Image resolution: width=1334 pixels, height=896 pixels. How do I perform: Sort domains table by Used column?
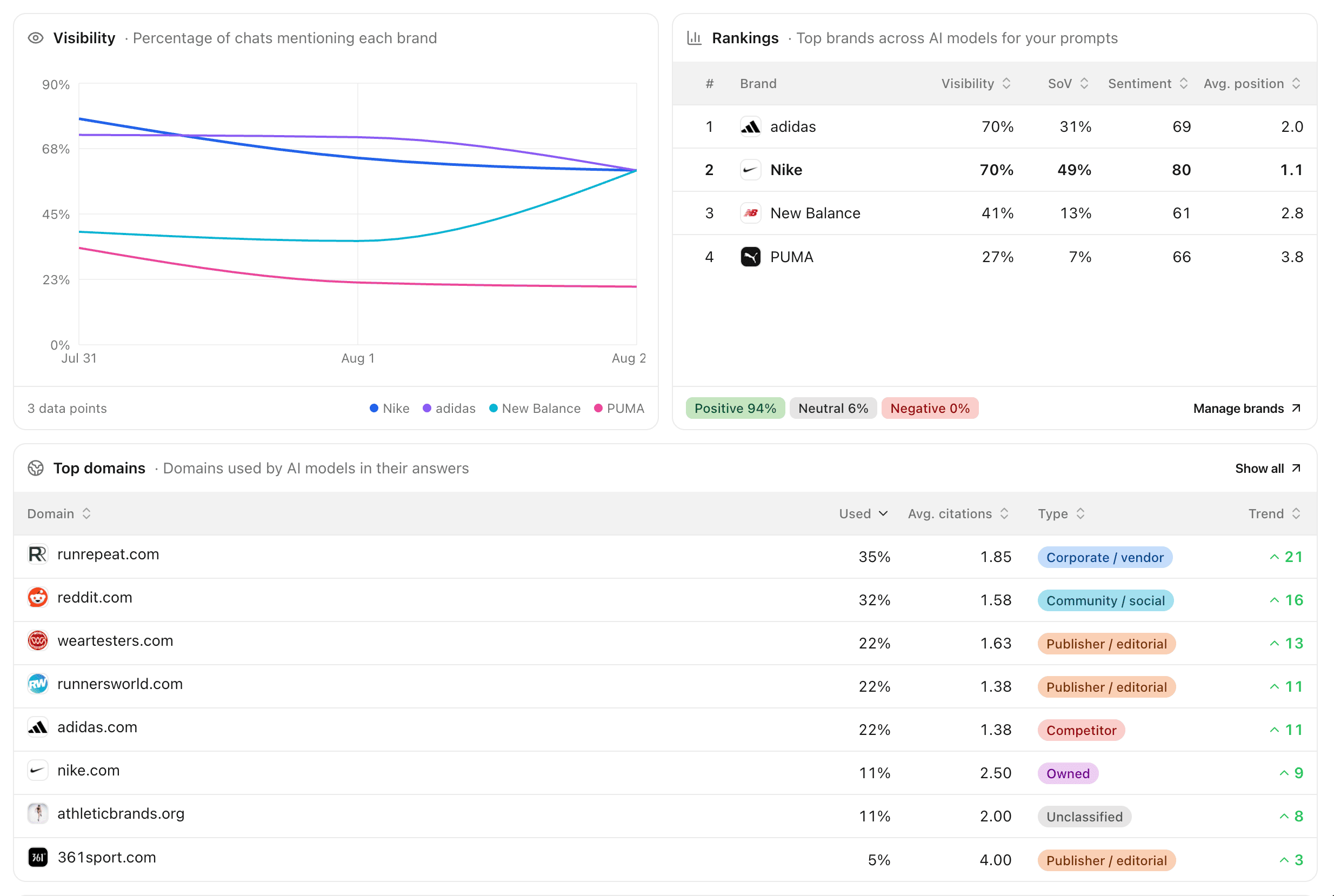click(863, 514)
